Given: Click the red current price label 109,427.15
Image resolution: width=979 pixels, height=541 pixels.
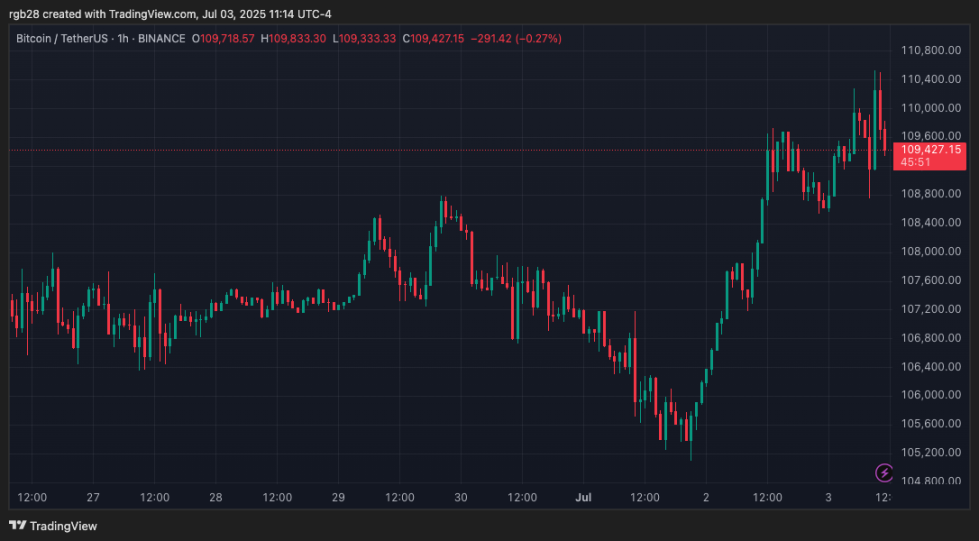Looking at the screenshot, I should click(x=930, y=149).
